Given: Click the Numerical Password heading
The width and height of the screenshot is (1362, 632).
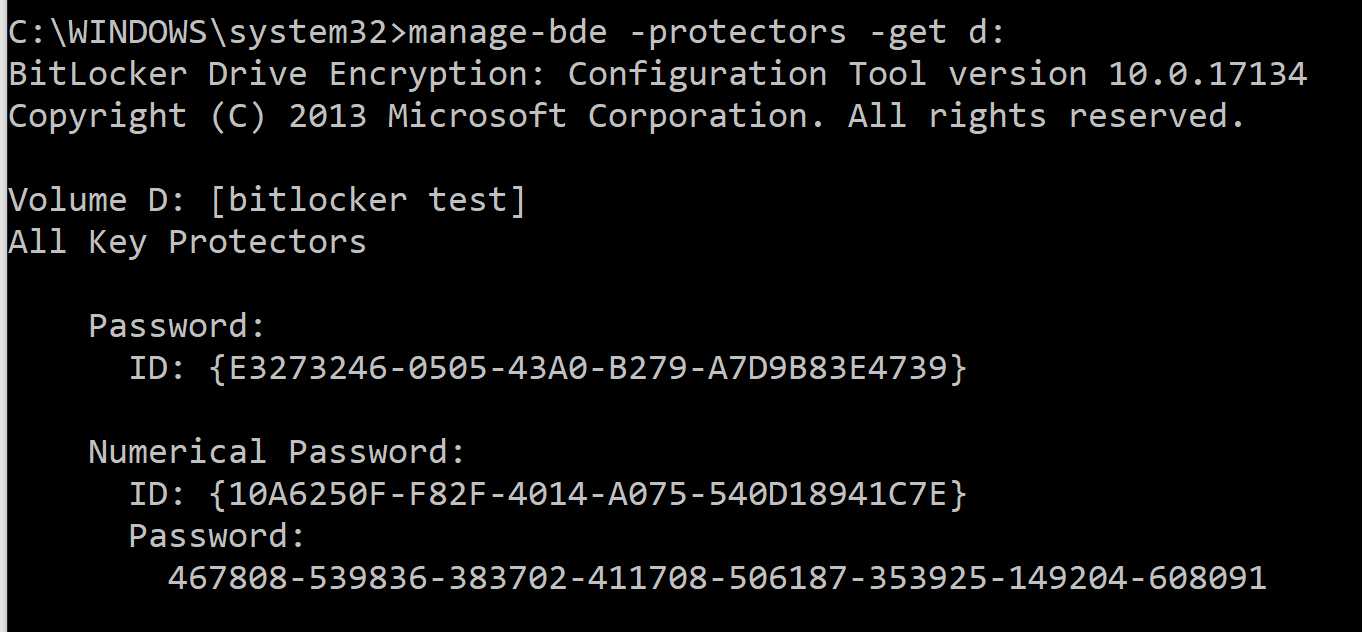Looking at the screenshot, I should [x=277, y=452].
